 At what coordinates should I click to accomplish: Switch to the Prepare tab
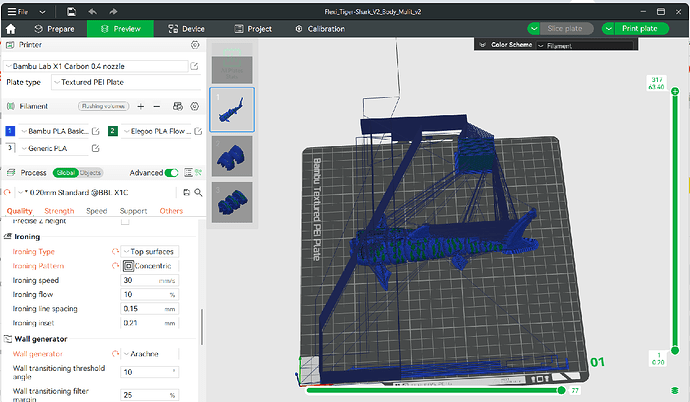54,29
